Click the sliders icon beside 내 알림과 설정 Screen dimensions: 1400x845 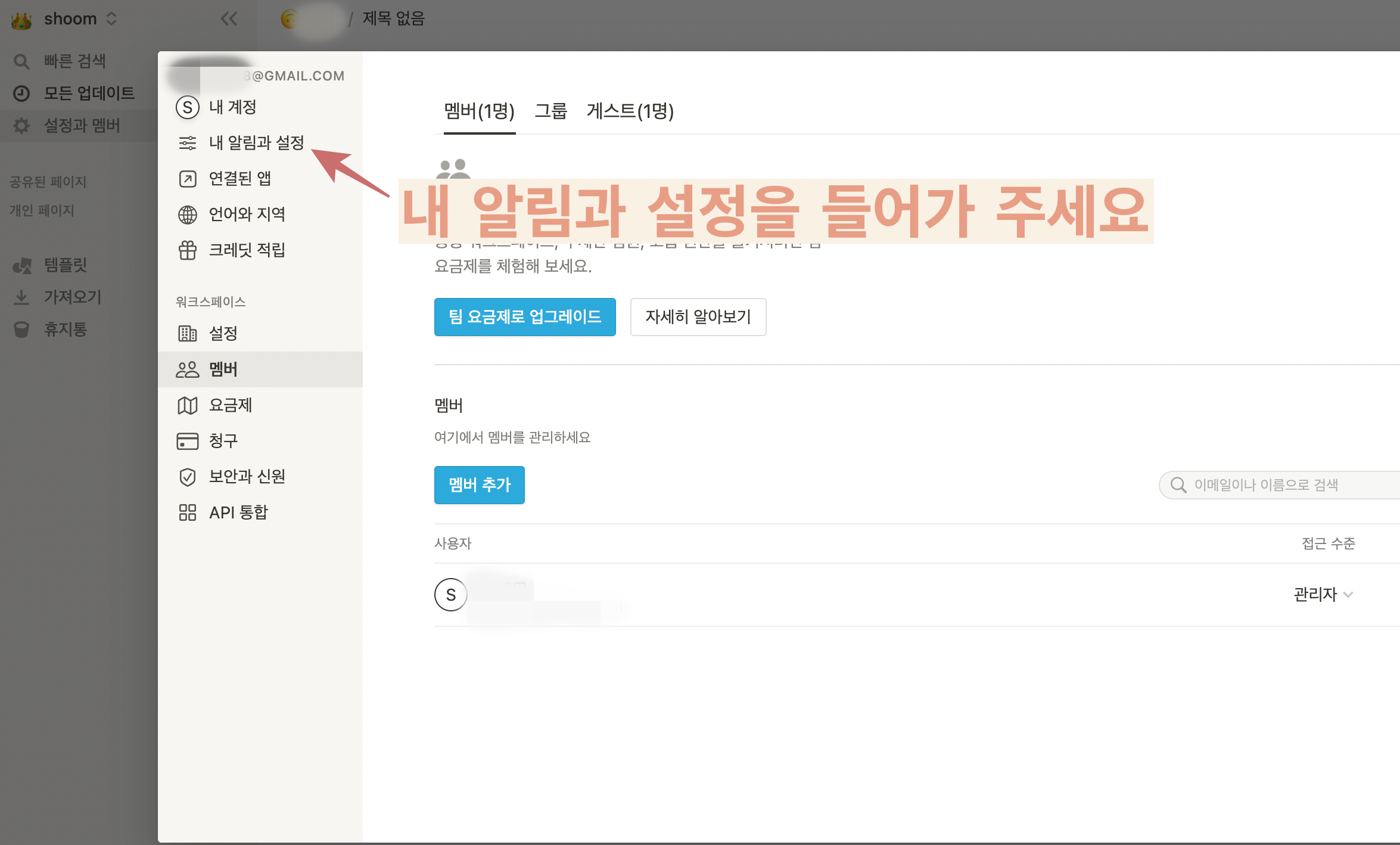(x=187, y=143)
